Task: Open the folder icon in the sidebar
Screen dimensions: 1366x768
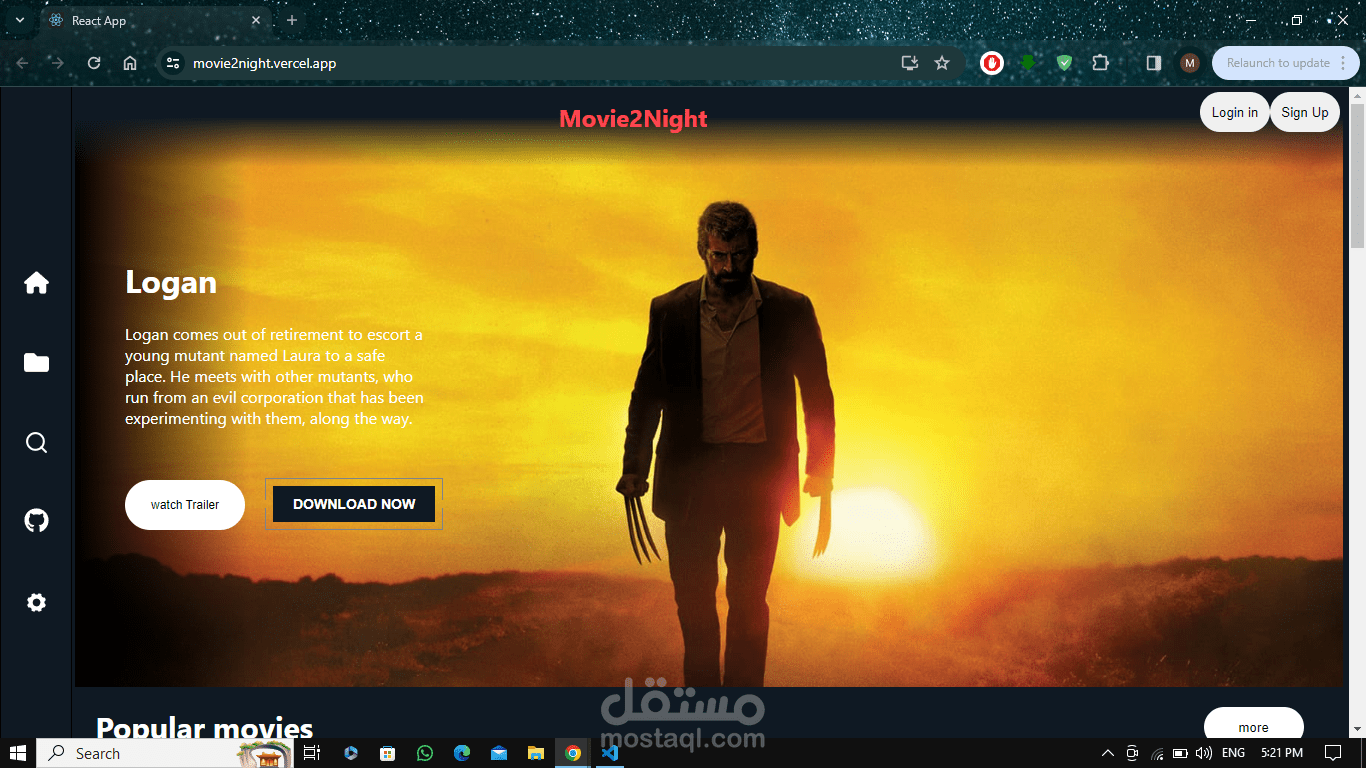Action: click(36, 363)
